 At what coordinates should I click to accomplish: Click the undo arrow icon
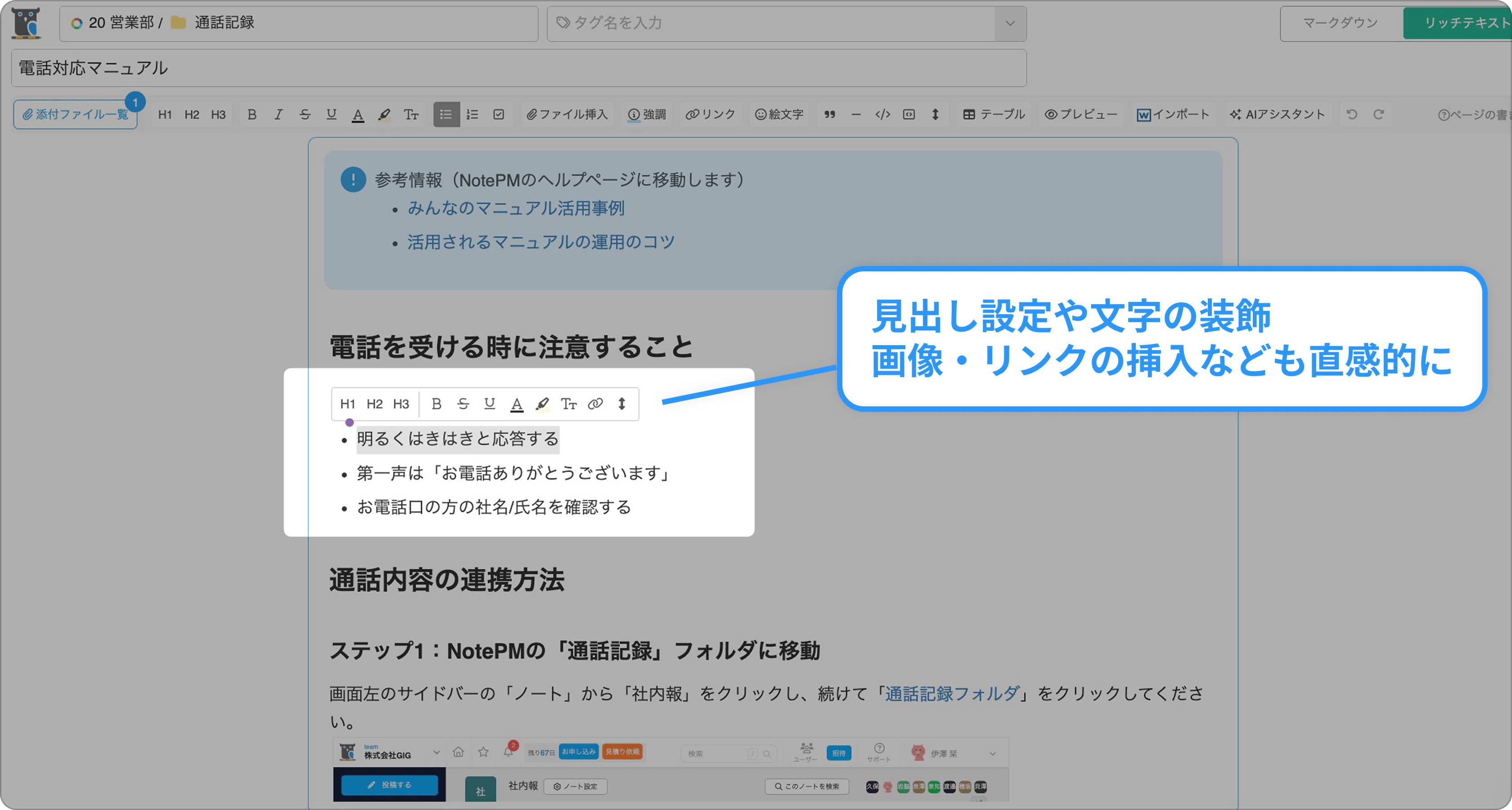[x=1352, y=114]
